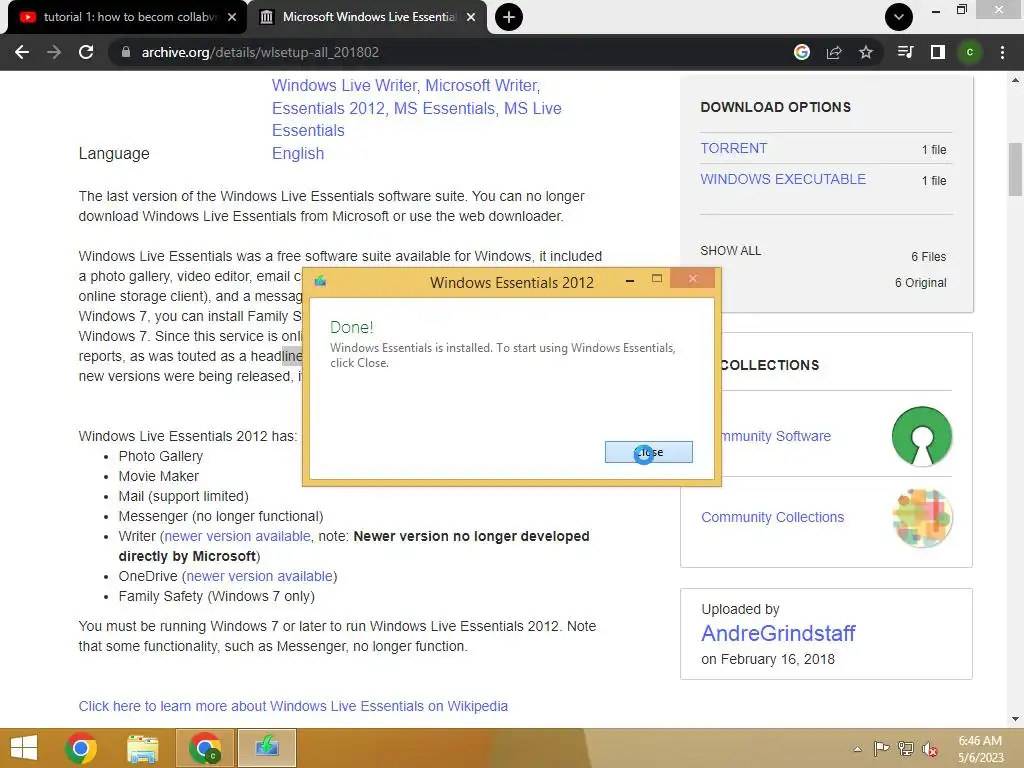The width and height of the screenshot is (1024, 768).
Task: Open Chrome from the taskbar
Action: 81,748
